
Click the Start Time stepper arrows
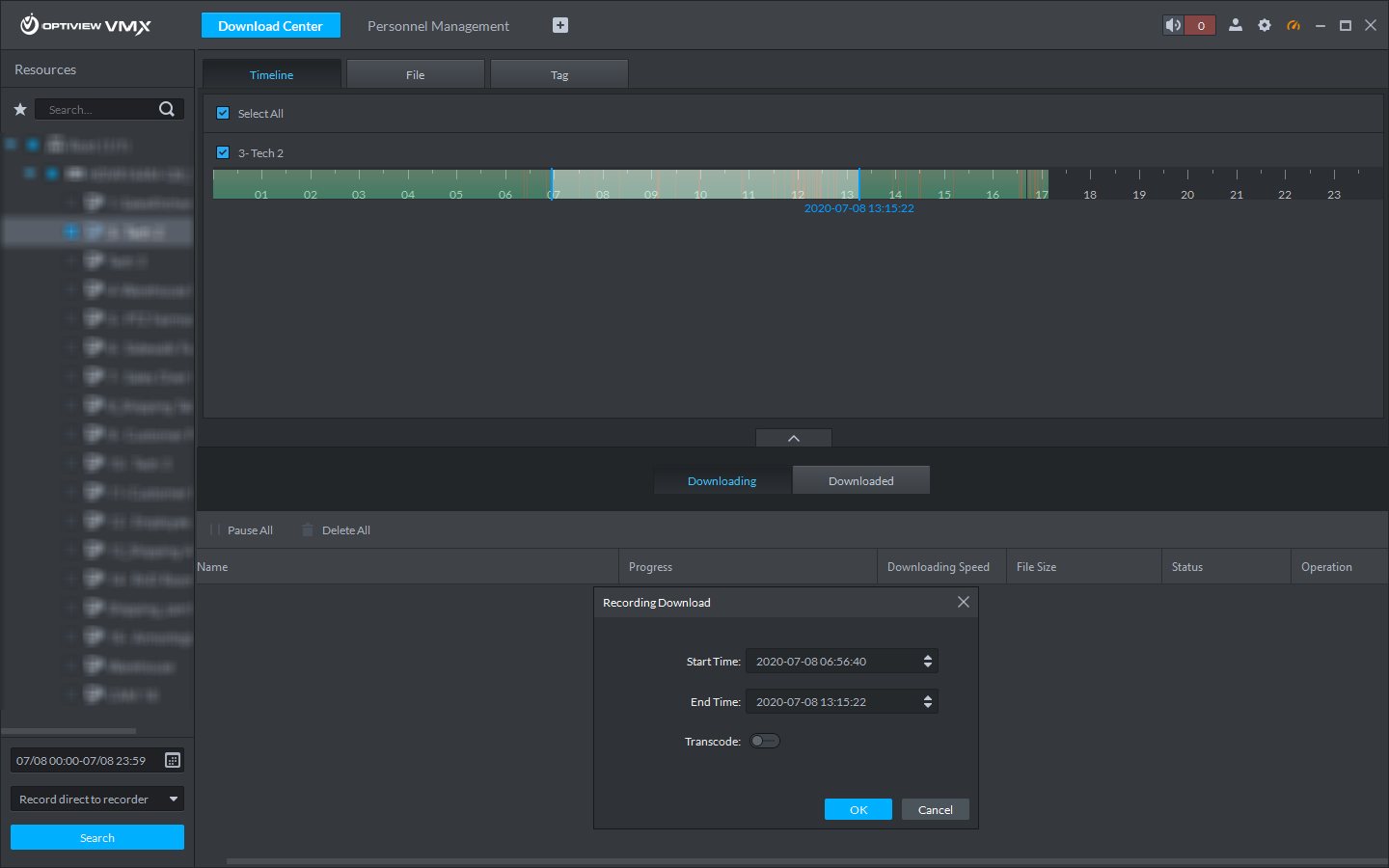coord(928,661)
